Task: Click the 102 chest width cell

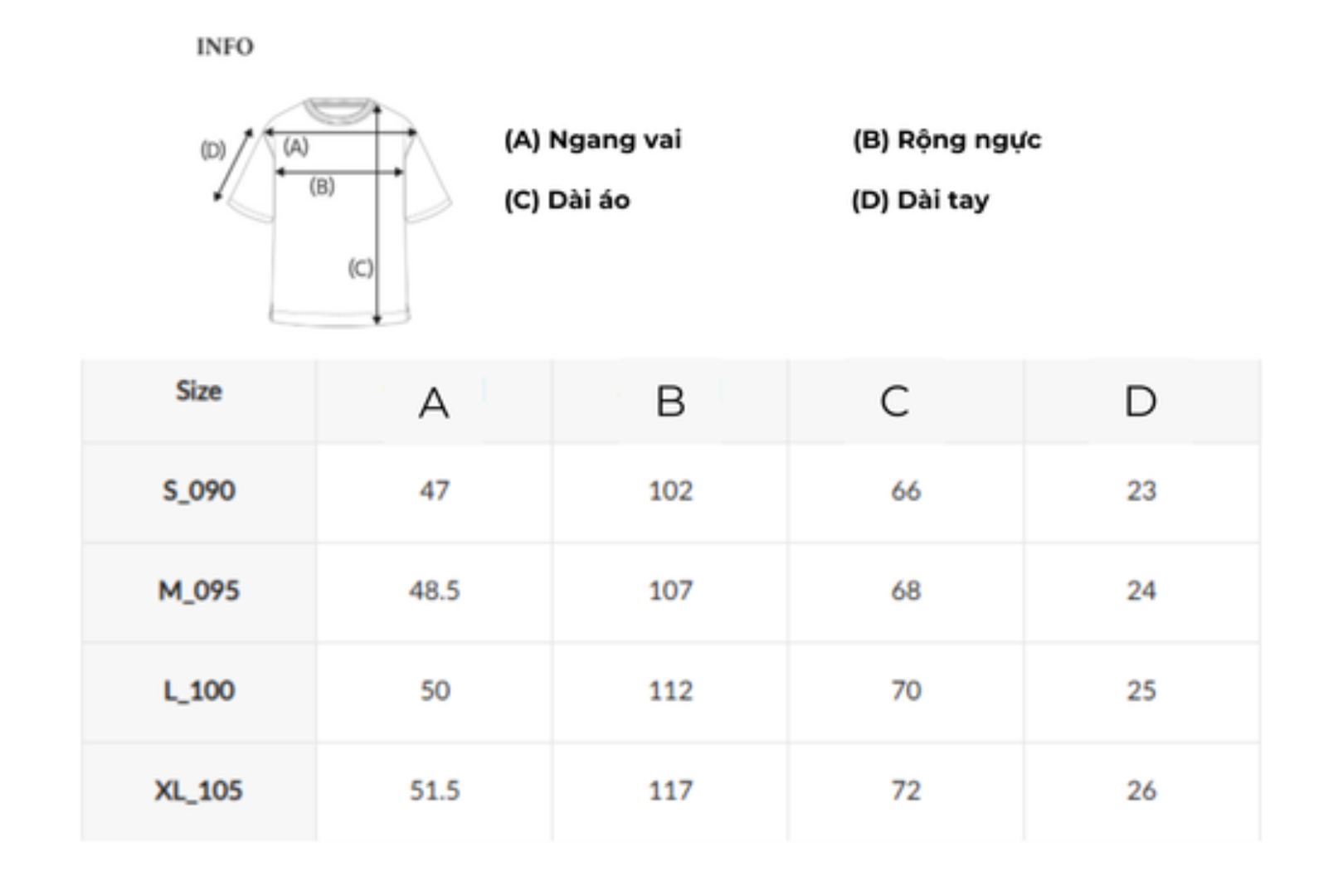Action: click(x=670, y=491)
